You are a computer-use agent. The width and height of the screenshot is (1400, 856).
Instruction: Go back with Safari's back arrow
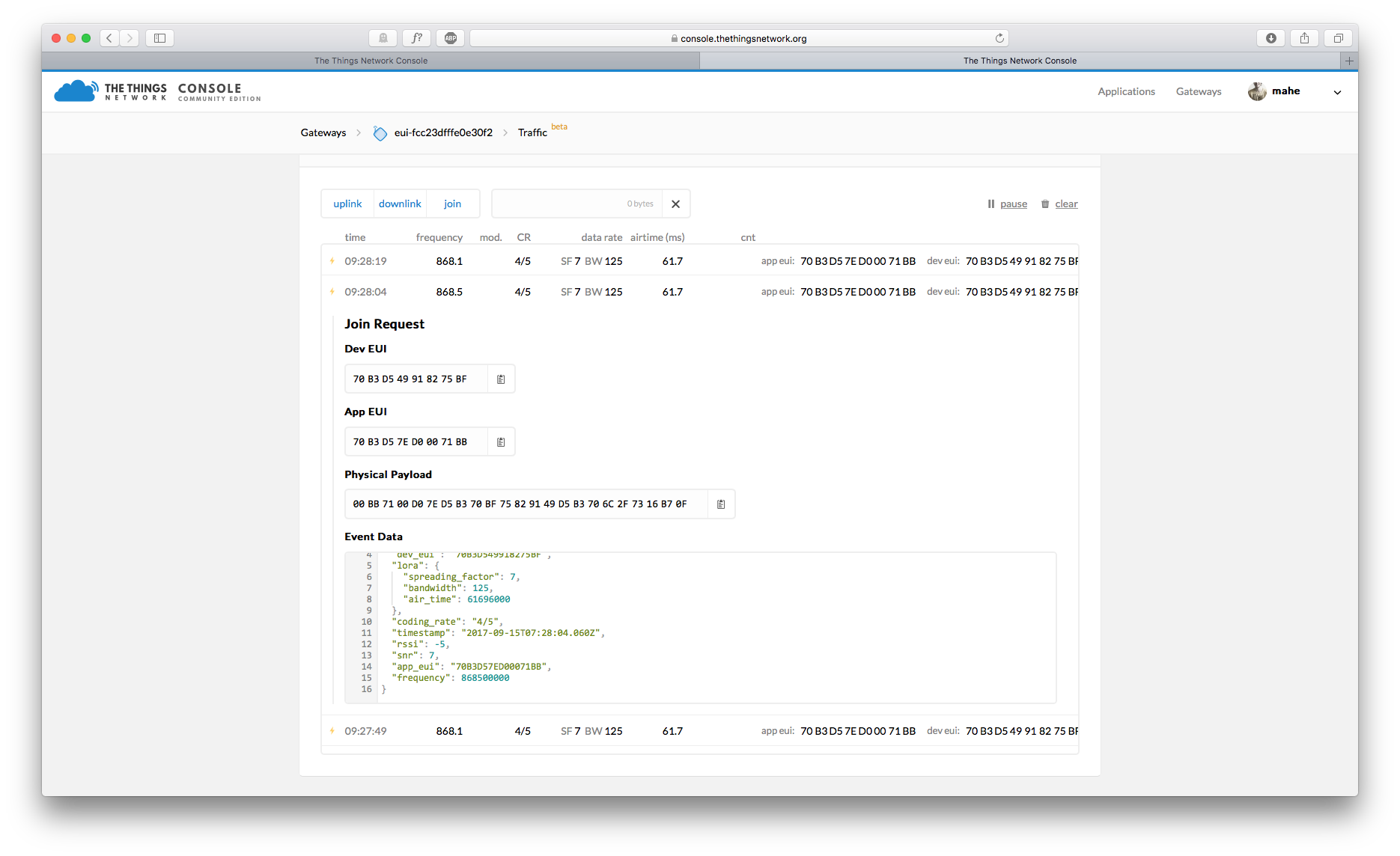pos(109,38)
